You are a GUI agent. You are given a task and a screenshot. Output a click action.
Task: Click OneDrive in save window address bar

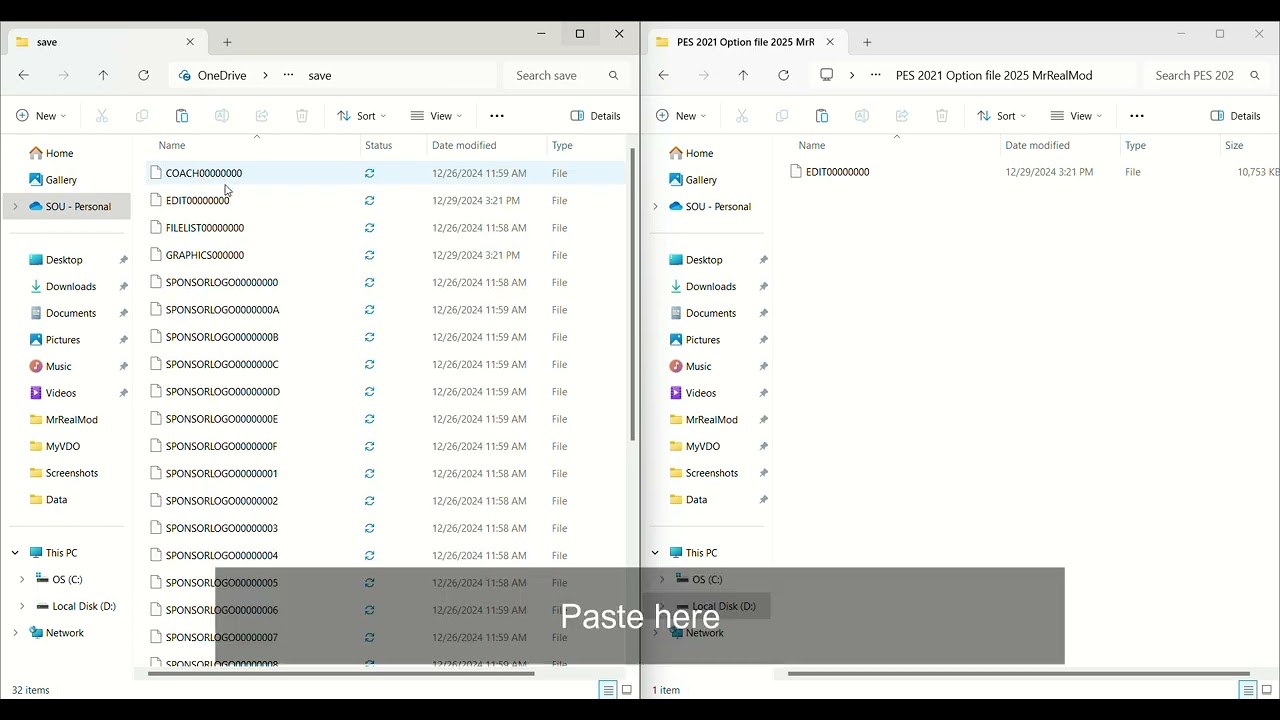pyautogui.click(x=224, y=75)
